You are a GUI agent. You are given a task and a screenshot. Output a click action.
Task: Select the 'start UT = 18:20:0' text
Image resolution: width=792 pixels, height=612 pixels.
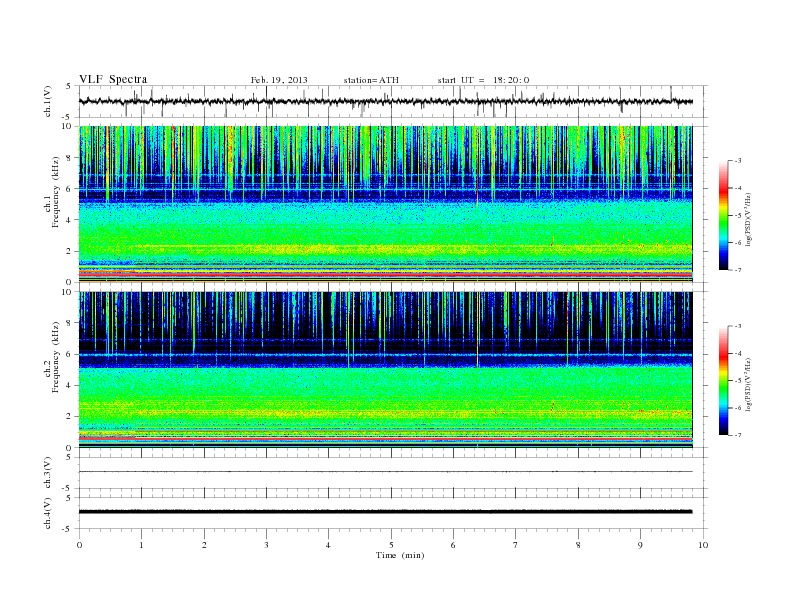pos(483,80)
